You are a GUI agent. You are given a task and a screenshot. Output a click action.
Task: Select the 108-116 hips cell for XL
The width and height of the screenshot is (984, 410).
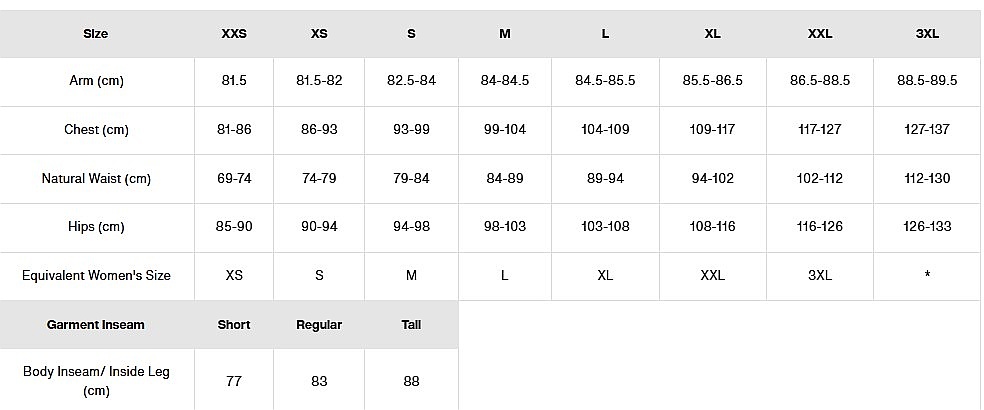[712, 227]
